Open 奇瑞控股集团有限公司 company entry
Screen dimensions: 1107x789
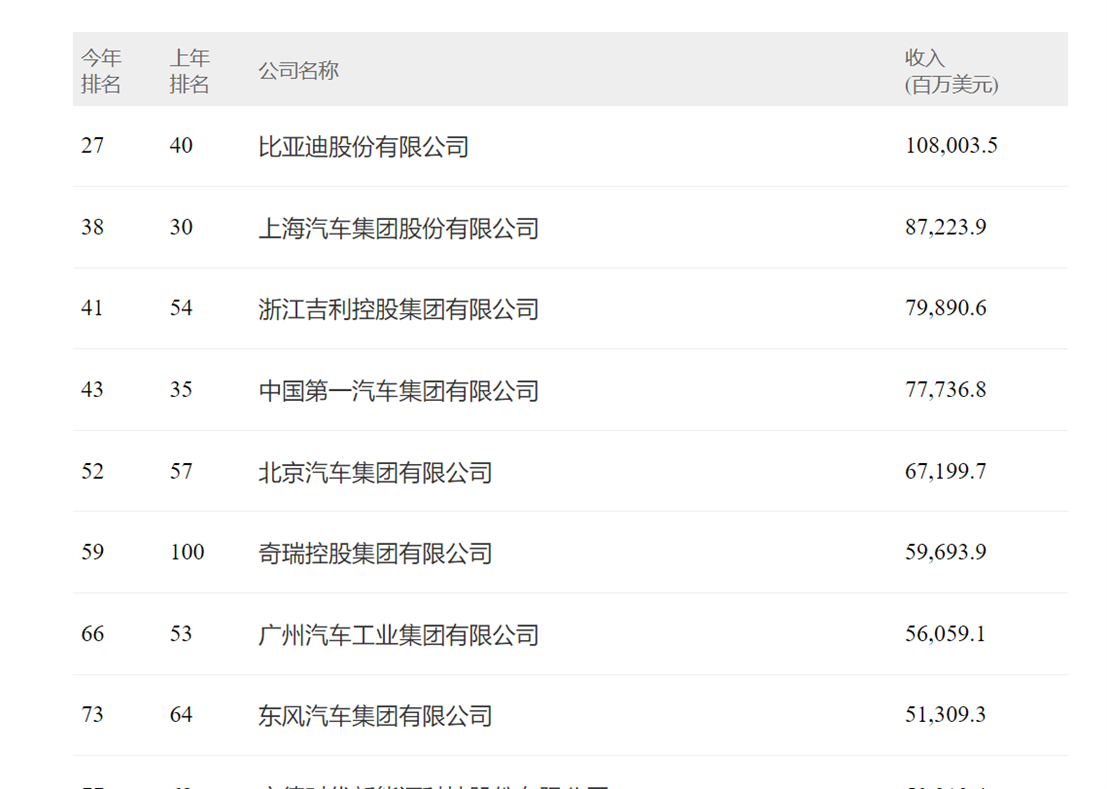coord(376,553)
